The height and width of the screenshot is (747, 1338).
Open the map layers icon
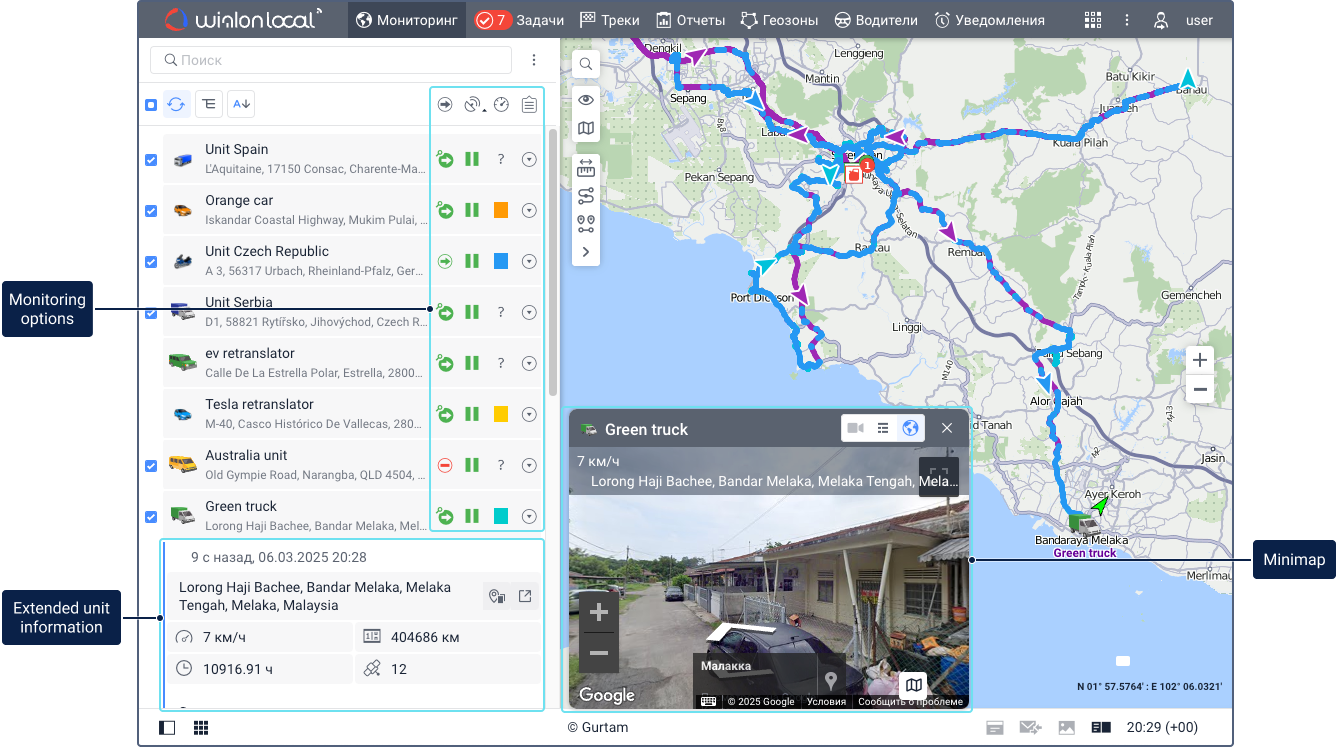[586, 128]
